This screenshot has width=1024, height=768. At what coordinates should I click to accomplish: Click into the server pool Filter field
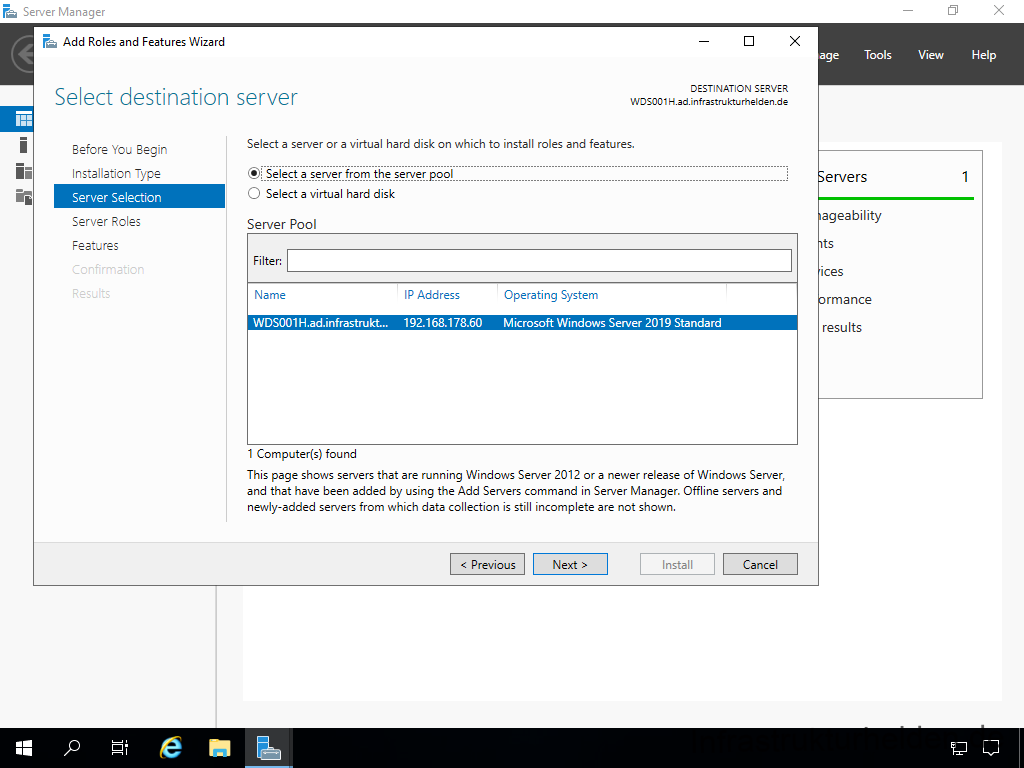[x=539, y=261]
